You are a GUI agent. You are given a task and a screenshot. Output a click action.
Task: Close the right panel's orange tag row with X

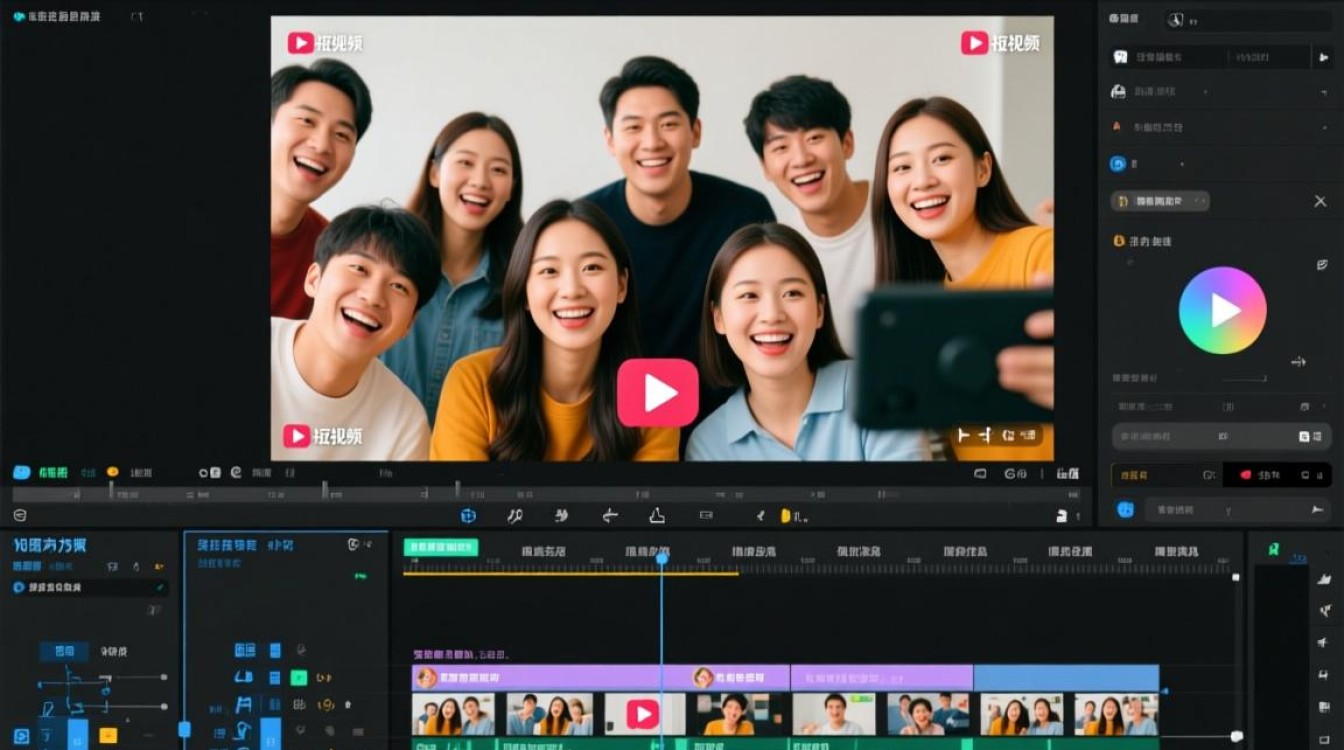[x=1320, y=201]
